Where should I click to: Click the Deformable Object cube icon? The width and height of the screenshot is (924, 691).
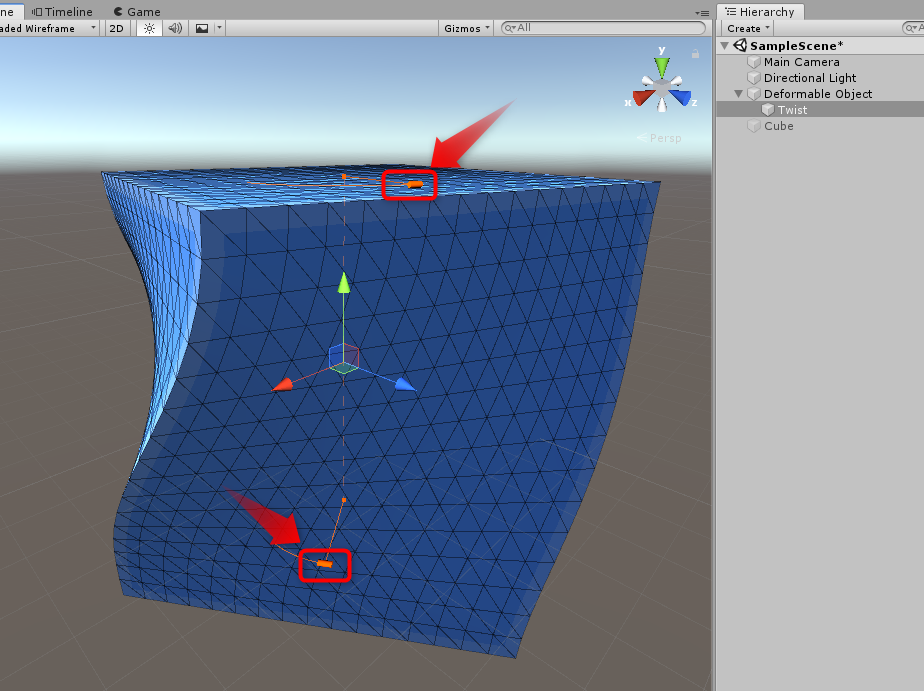coord(754,94)
